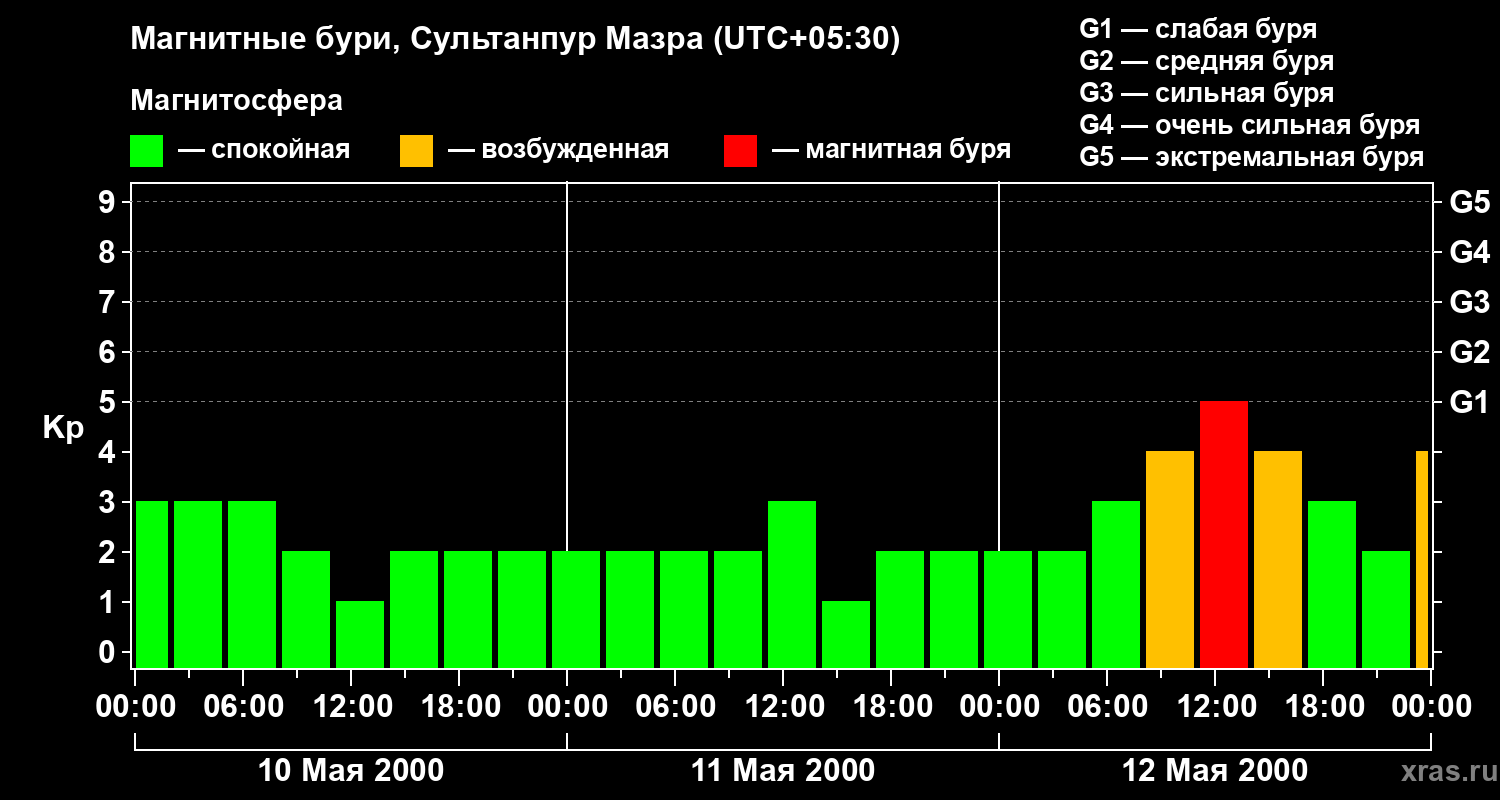The width and height of the screenshot is (1500, 800).
Task: Click the '— магнитная буря' legend label
Action: (x=892, y=151)
